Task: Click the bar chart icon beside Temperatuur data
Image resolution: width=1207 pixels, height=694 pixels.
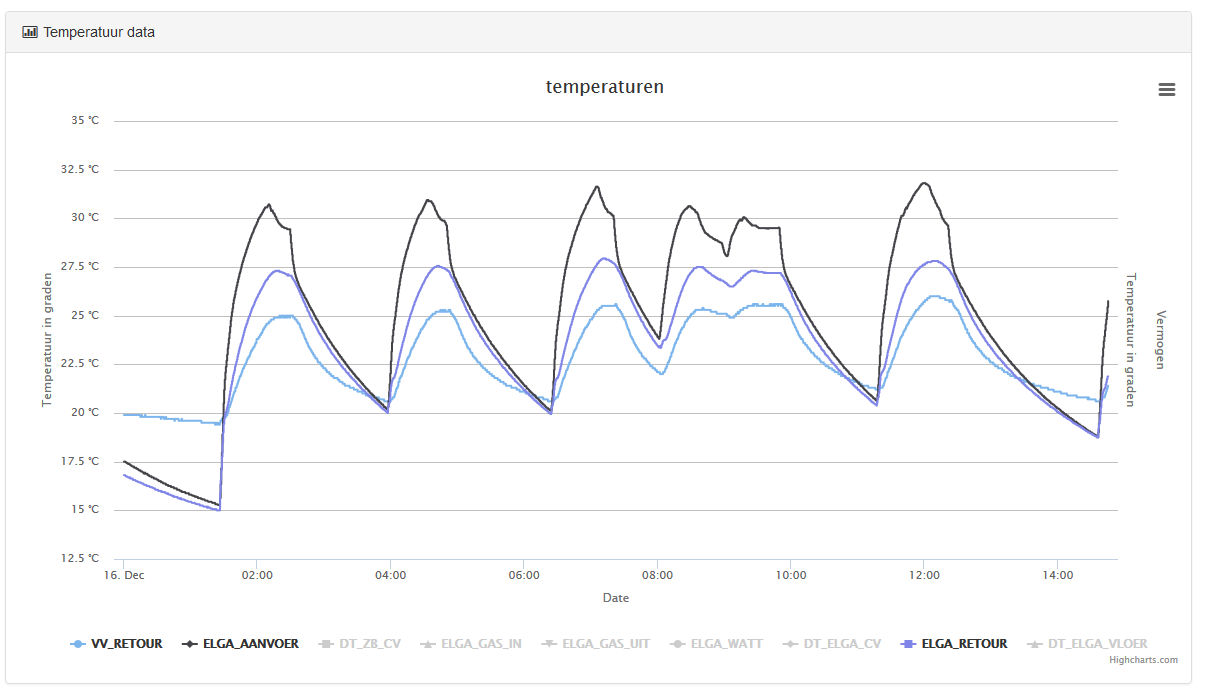Action: [x=30, y=32]
